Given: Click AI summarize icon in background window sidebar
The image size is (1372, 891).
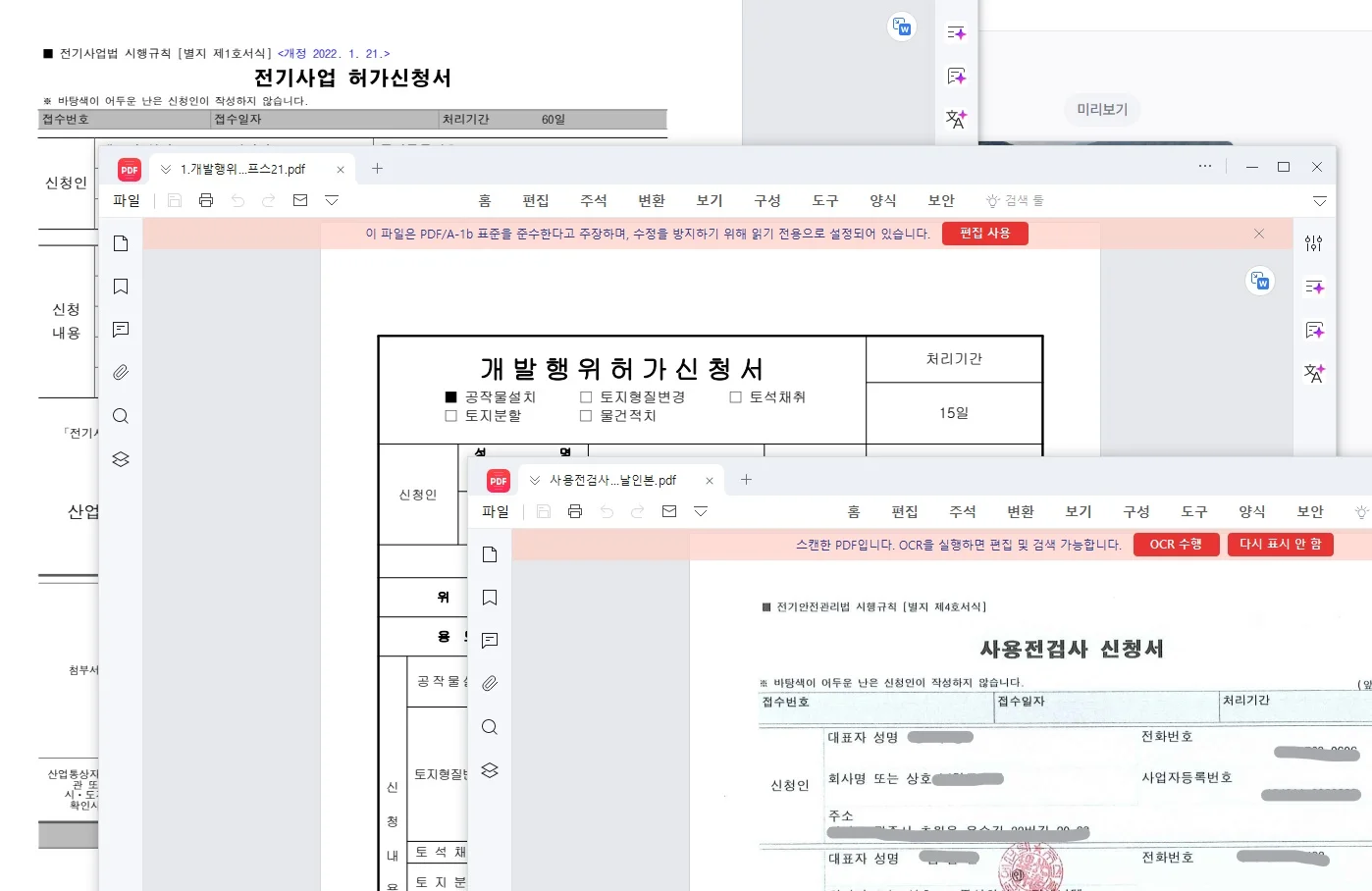Looking at the screenshot, I should coord(956,32).
